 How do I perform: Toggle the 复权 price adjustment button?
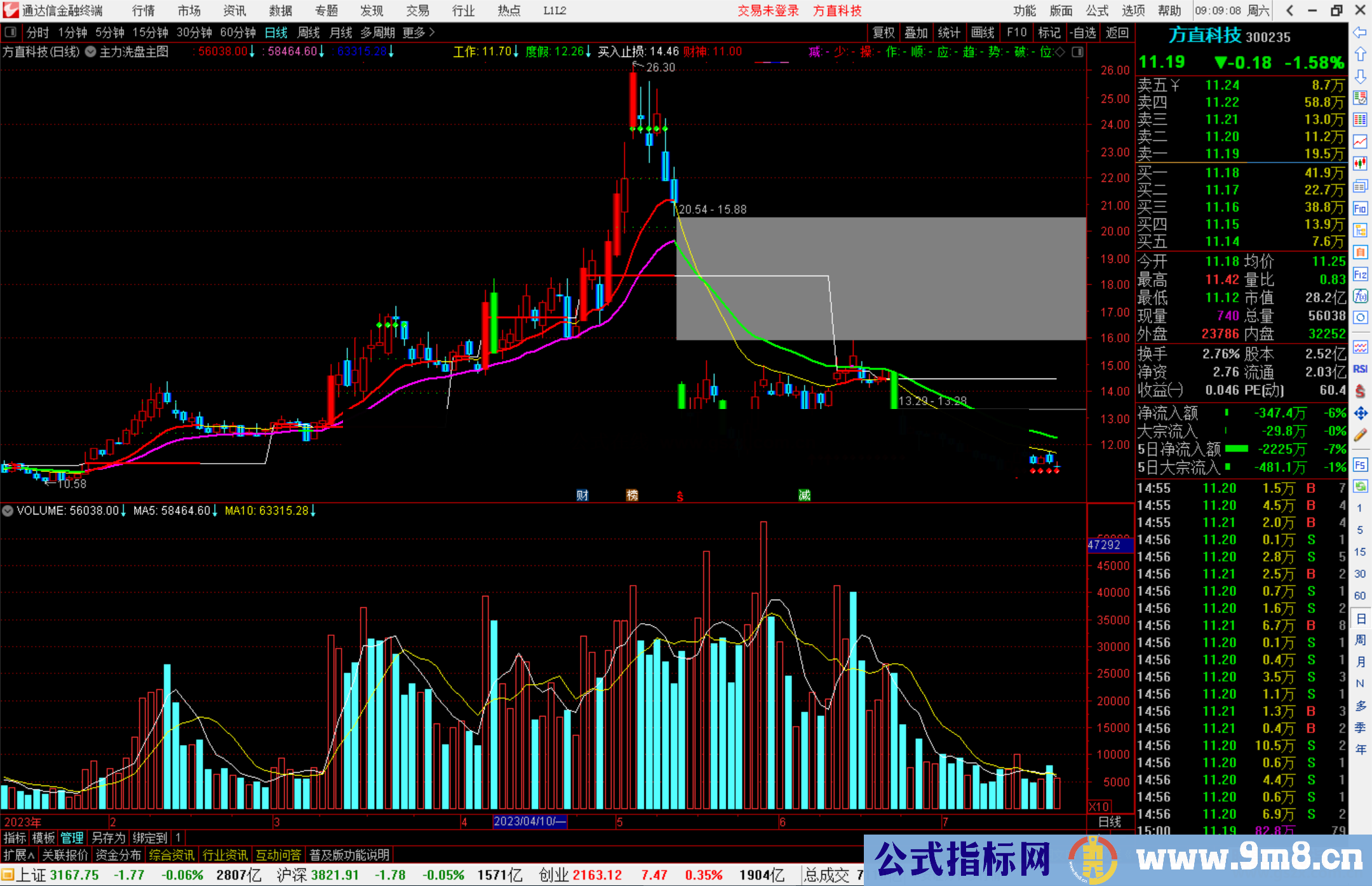pyautogui.click(x=884, y=32)
